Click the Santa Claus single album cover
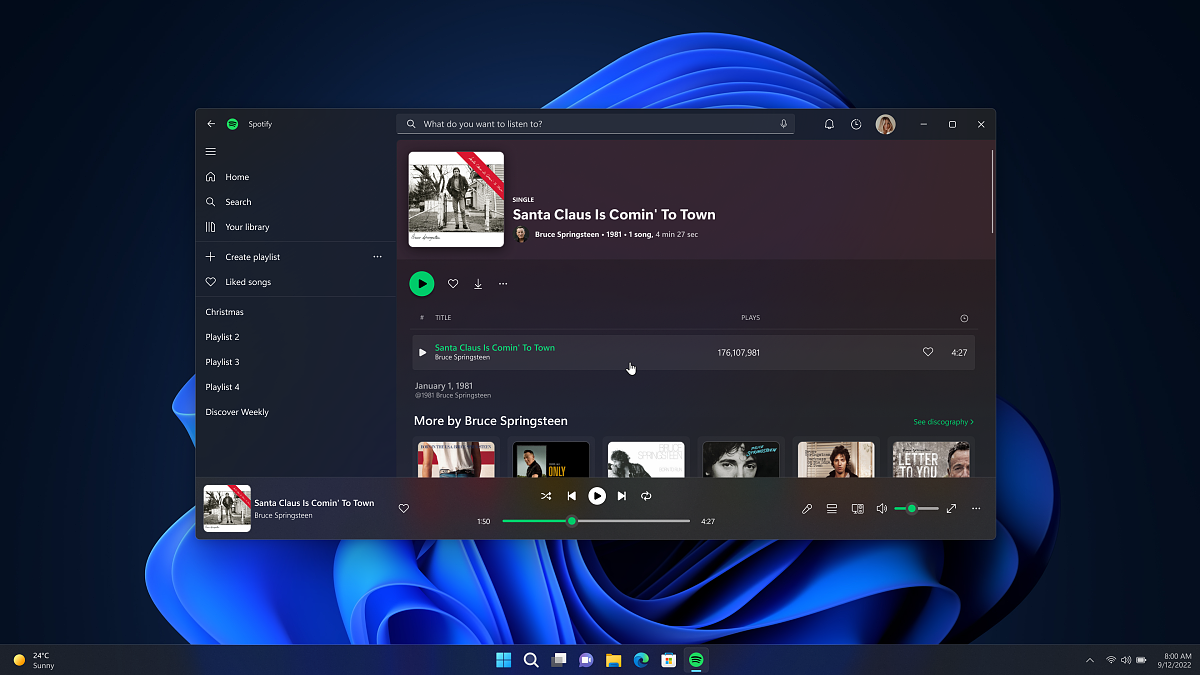The height and width of the screenshot is (675, 1200). (456, 199)
